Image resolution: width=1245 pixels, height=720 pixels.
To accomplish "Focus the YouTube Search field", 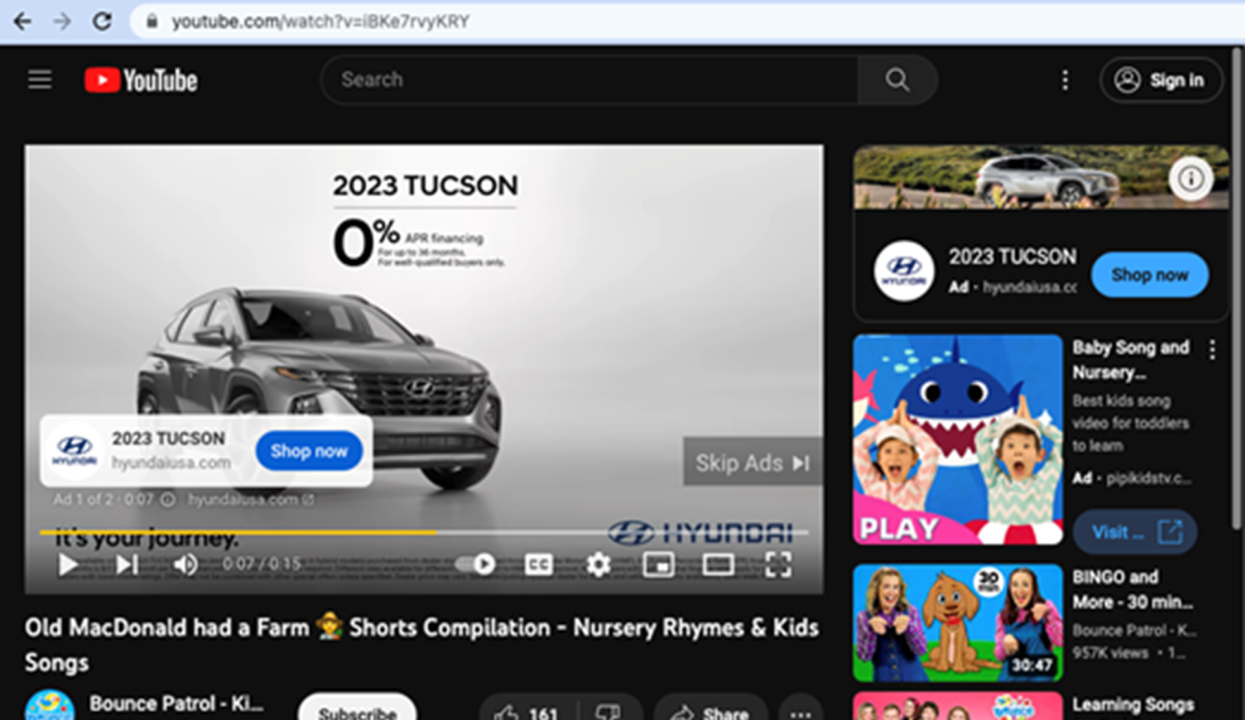I will pos(590,80).
